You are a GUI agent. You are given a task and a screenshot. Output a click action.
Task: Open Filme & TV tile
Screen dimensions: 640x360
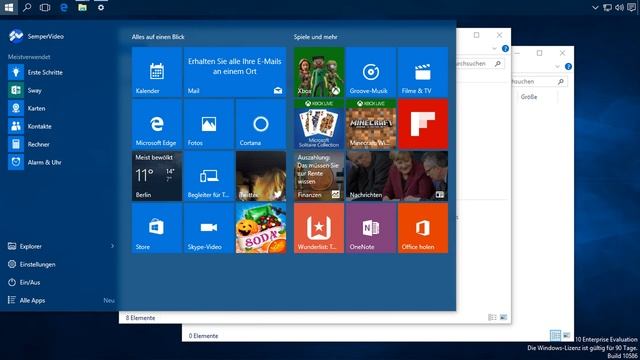click(423, 72)
